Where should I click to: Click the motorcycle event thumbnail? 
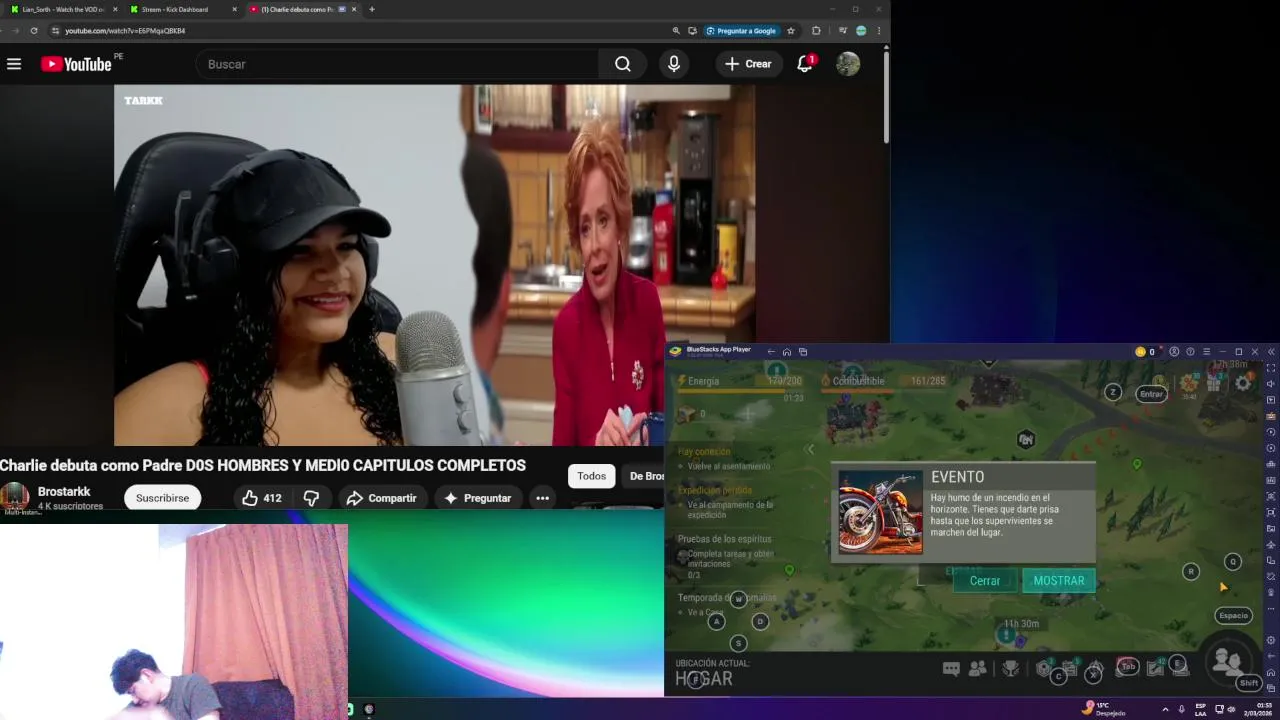pos(880,512)
